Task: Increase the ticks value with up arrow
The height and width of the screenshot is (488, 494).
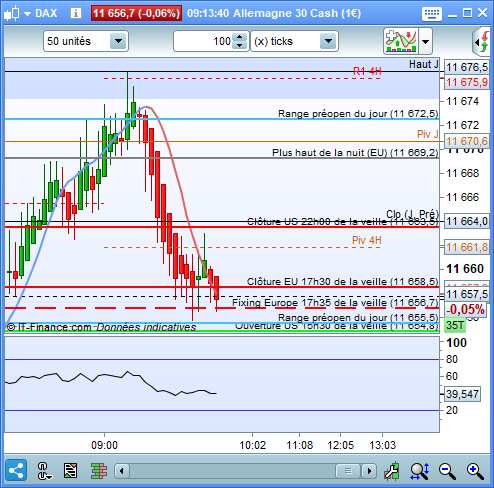Action: click(x=240, y=37)
